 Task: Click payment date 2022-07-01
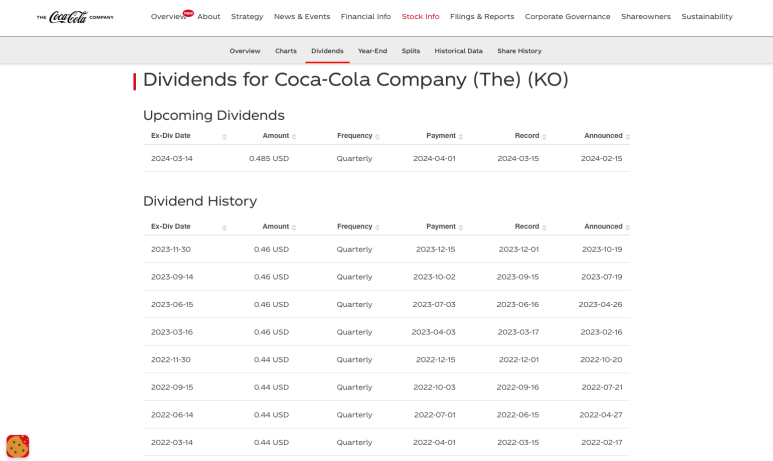(x=435, y=415)
